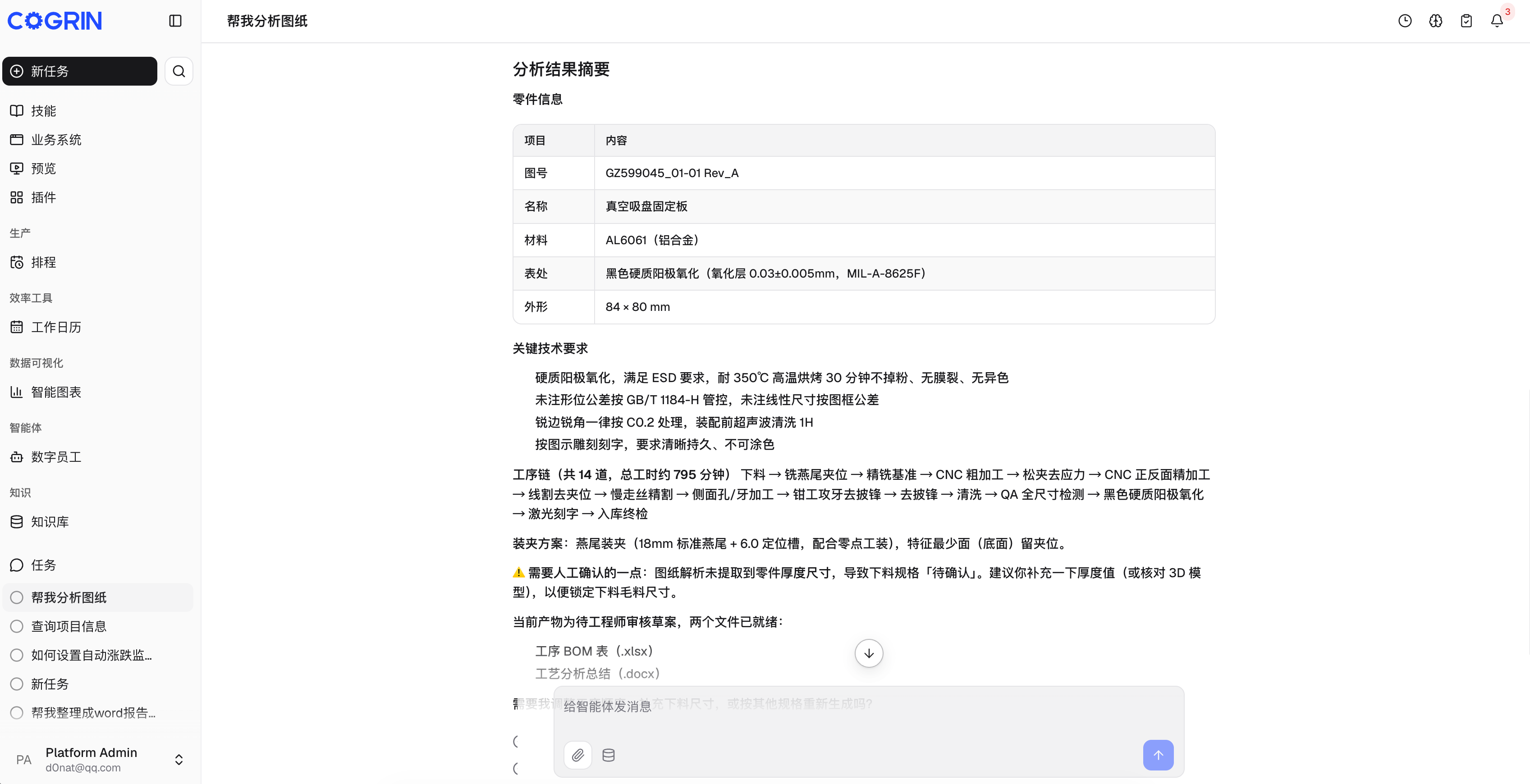Image resolution: width=1530 pixels, height=784 pixels.
Task: Click the message input field 给智能体发消息
Action: [x=868, y=706]
